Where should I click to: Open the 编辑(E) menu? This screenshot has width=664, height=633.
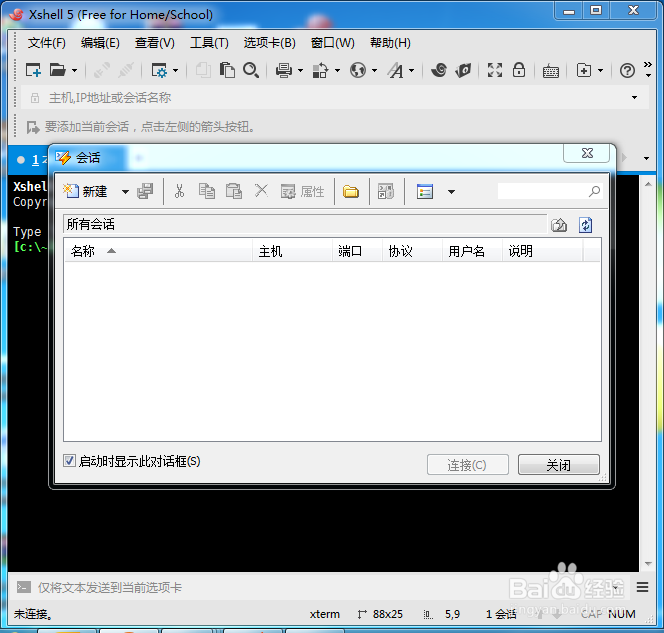[100, 43]
